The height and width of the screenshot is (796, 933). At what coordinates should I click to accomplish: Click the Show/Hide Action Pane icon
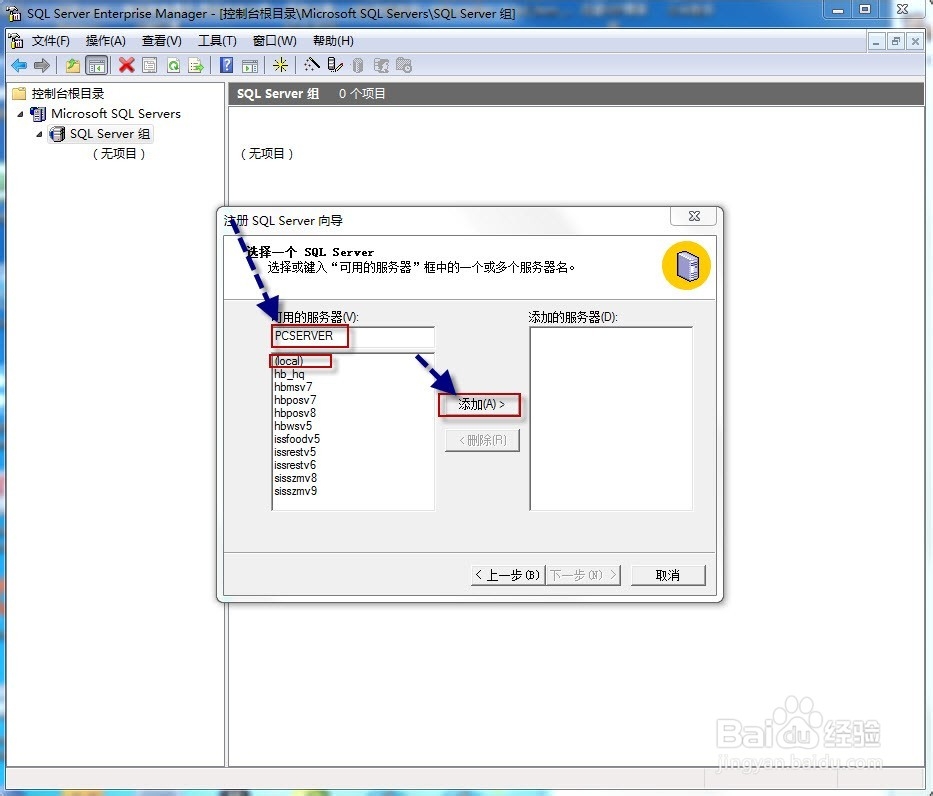[x=250, y=65]
